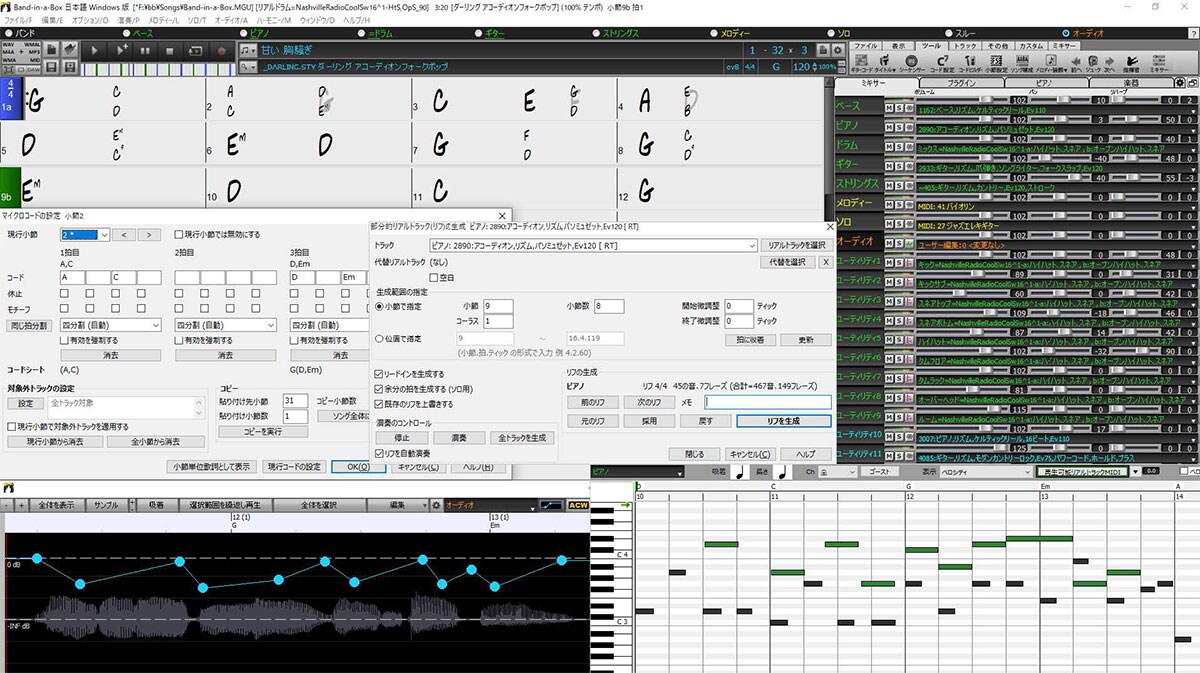The height and width of the screenshot is (673, 1200).
Task: Select the Audio track radio button
Action: (1064, 33)
